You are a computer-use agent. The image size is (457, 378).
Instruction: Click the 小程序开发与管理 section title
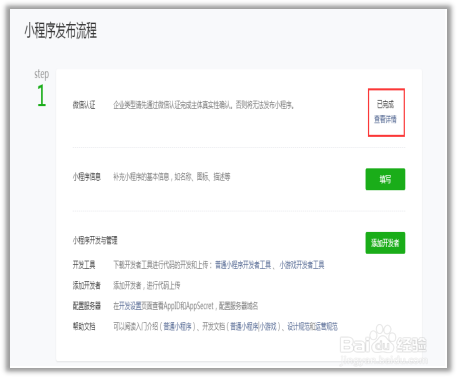click(x=95, y=240)
